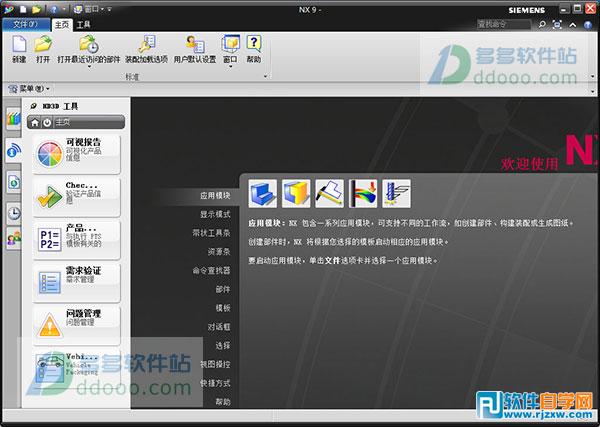Select 应用模块 in welcome list
This screenshot has height=427, width=600.
215,196
